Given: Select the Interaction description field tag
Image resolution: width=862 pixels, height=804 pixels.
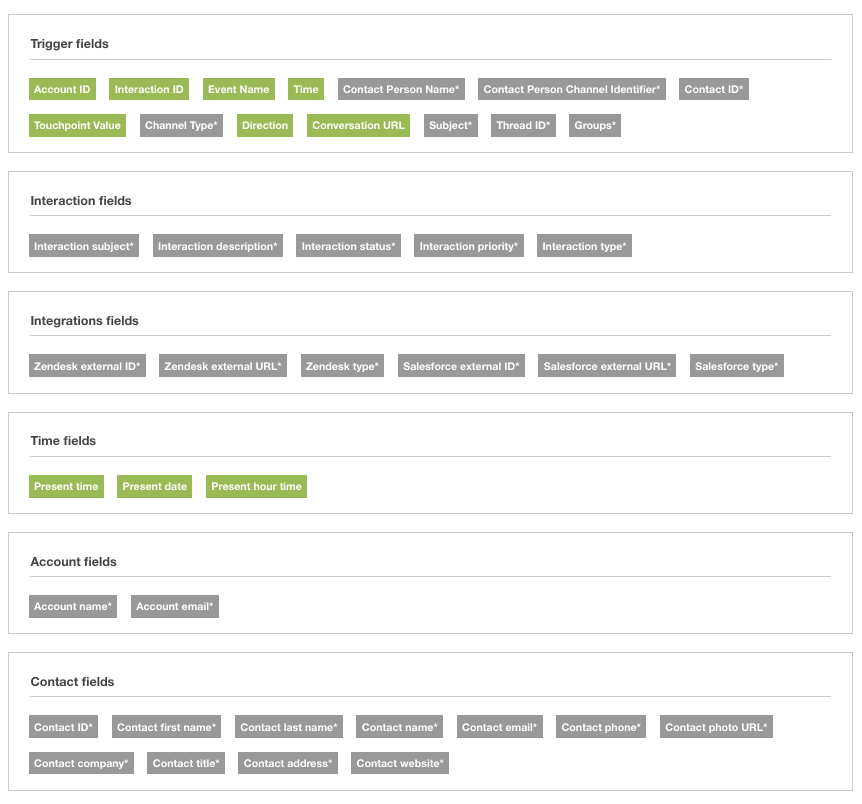Looking at the screenshot, I should tap(217, 247).
